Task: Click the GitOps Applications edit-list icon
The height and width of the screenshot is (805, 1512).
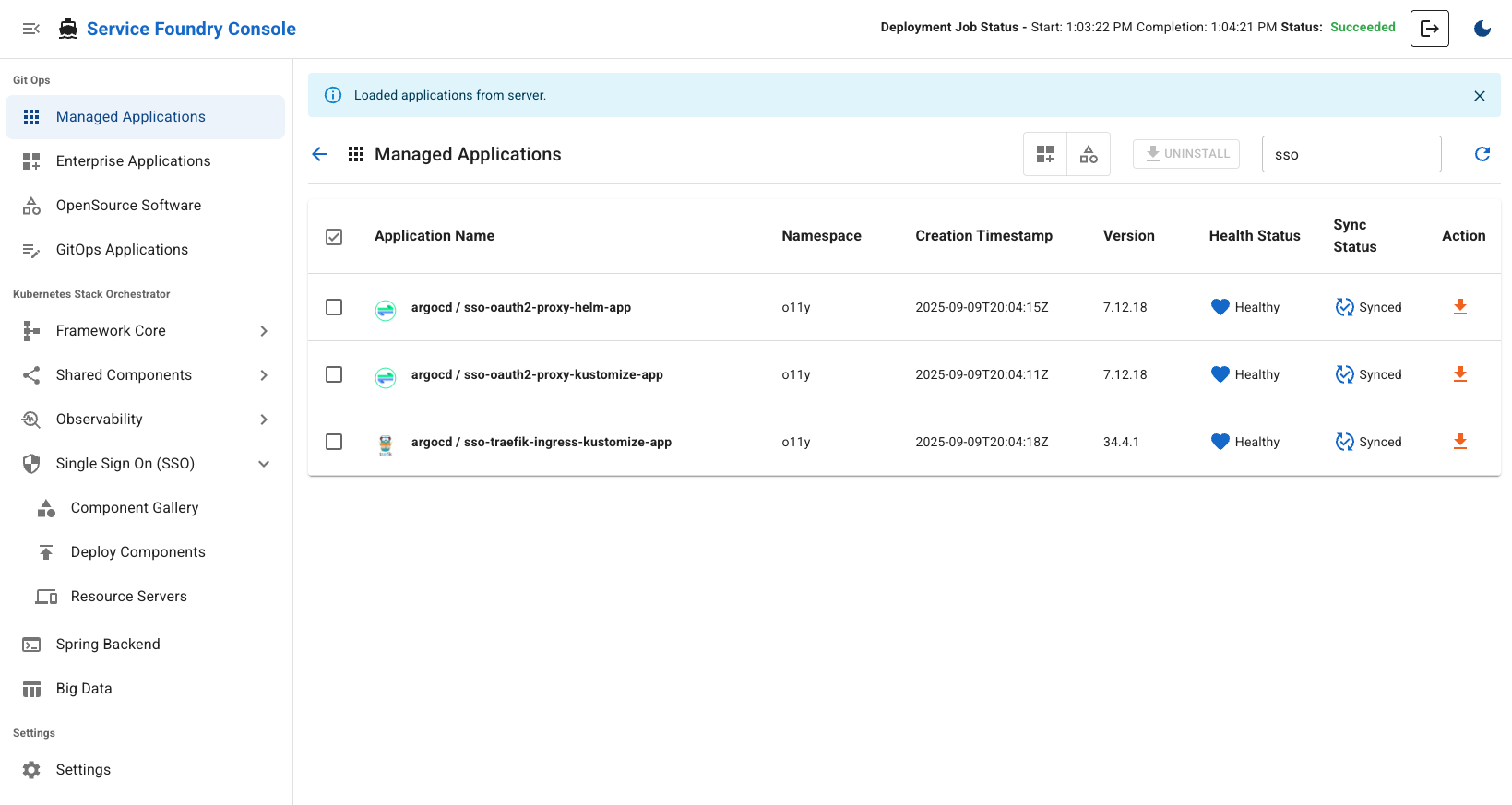Action: (31, 250)
